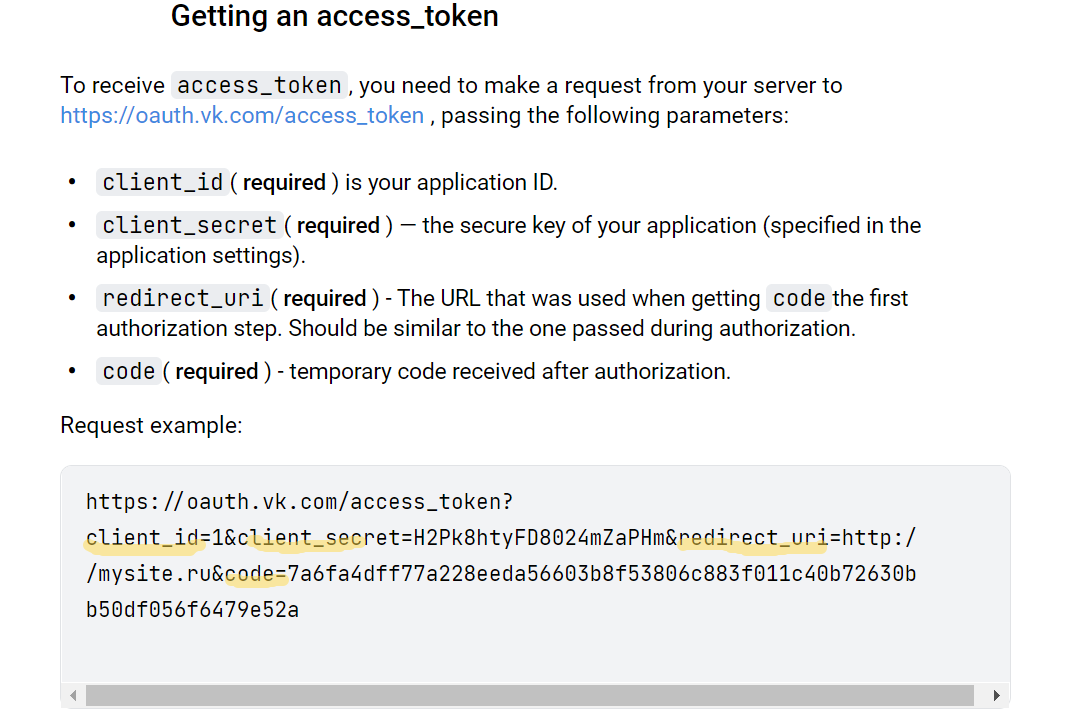
Task: Click the highlighted client_id text in the code block
Action: pos(143,537)
